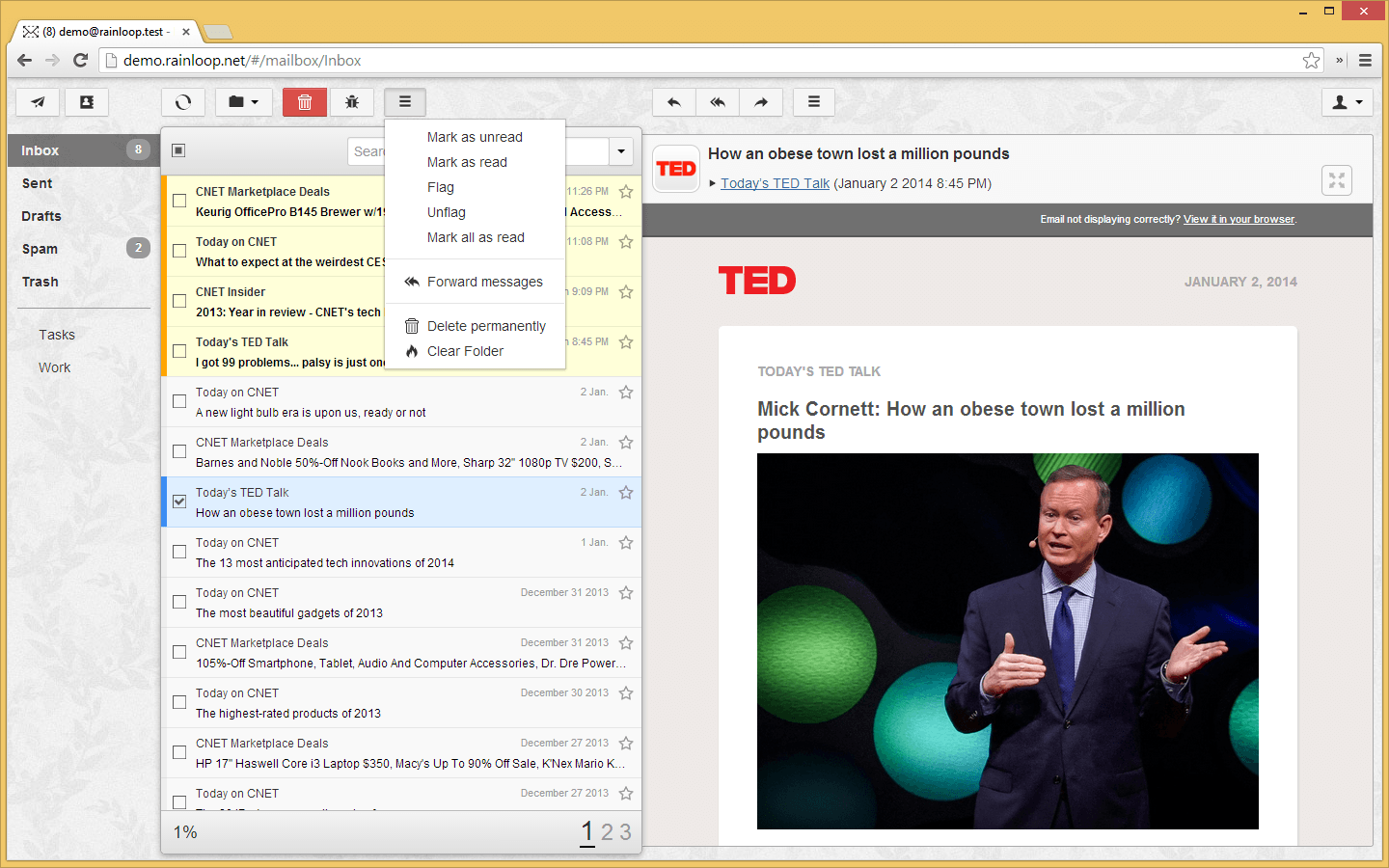Delete selected message with red trash button

click(305, 102)
